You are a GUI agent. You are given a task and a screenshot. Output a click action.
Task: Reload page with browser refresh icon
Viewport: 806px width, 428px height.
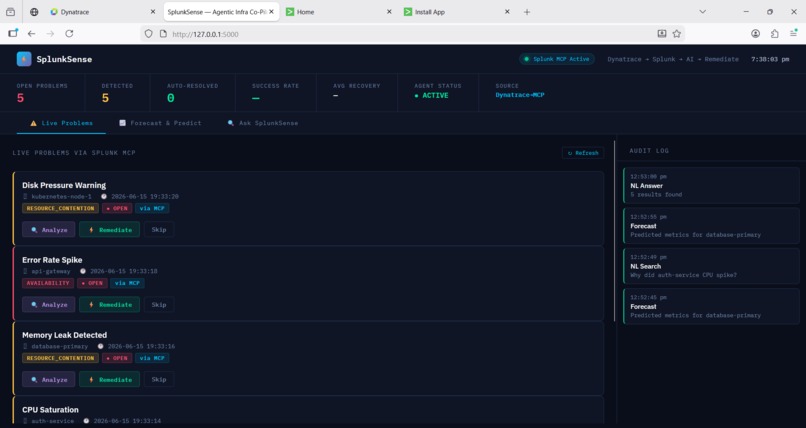coord(69,33)
